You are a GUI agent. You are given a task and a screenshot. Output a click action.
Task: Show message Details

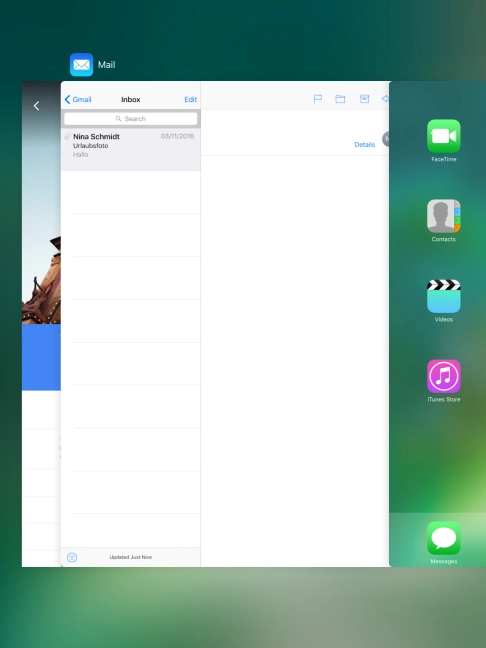[364, 144]
